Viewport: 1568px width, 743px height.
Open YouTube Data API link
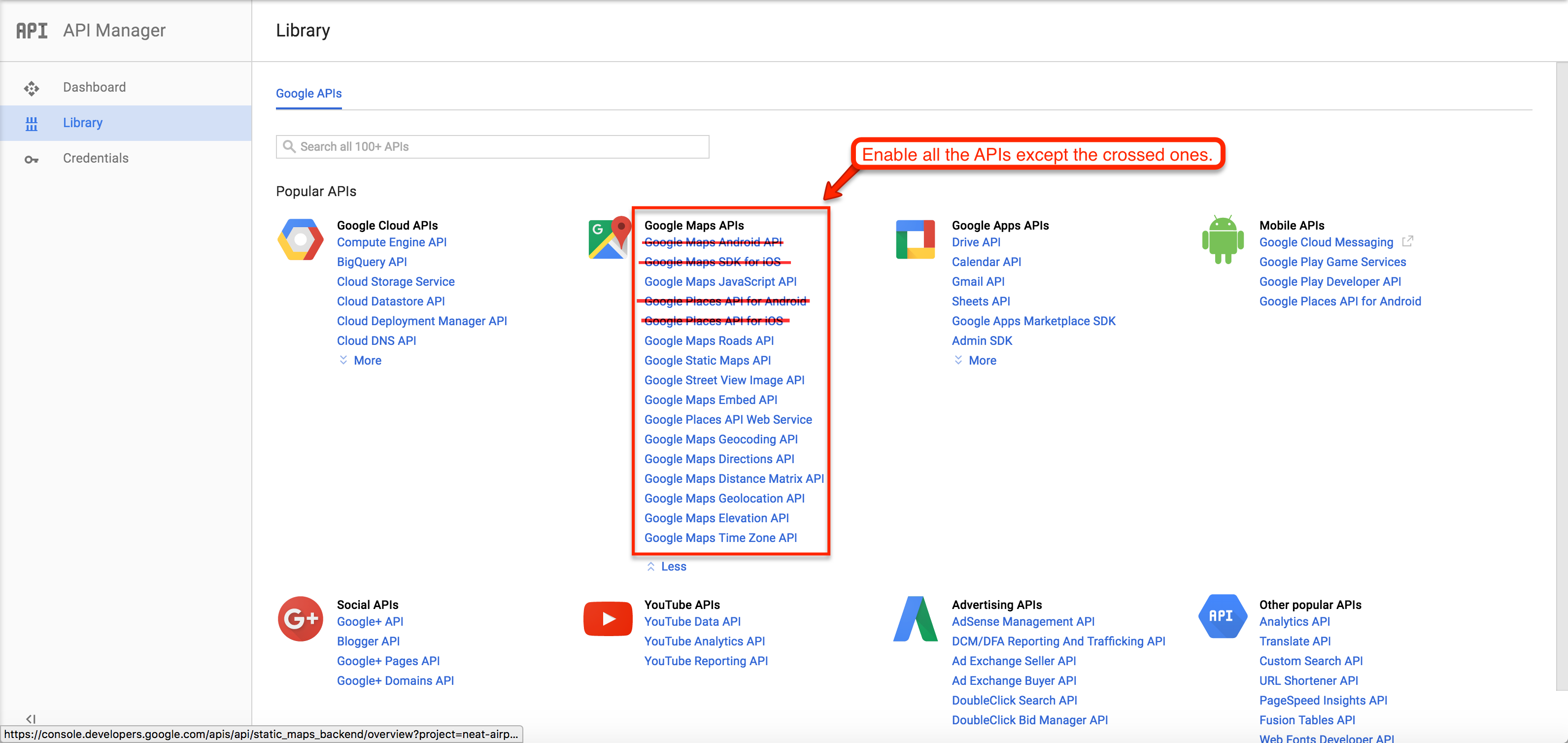point(692,621)
